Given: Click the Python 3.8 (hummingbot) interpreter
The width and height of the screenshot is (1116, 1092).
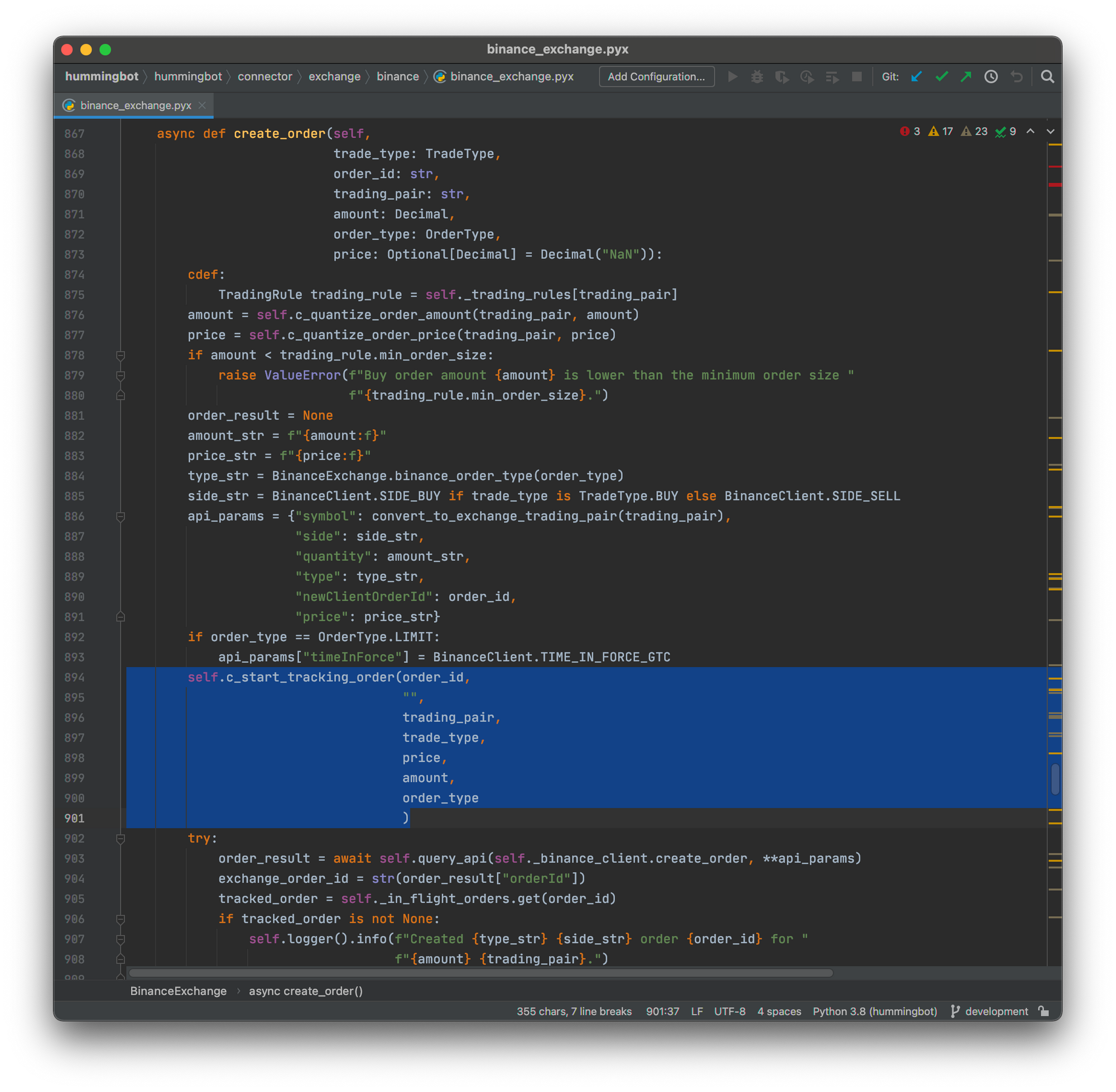Looking at the screenshot, I should (x=874, y=1011).
